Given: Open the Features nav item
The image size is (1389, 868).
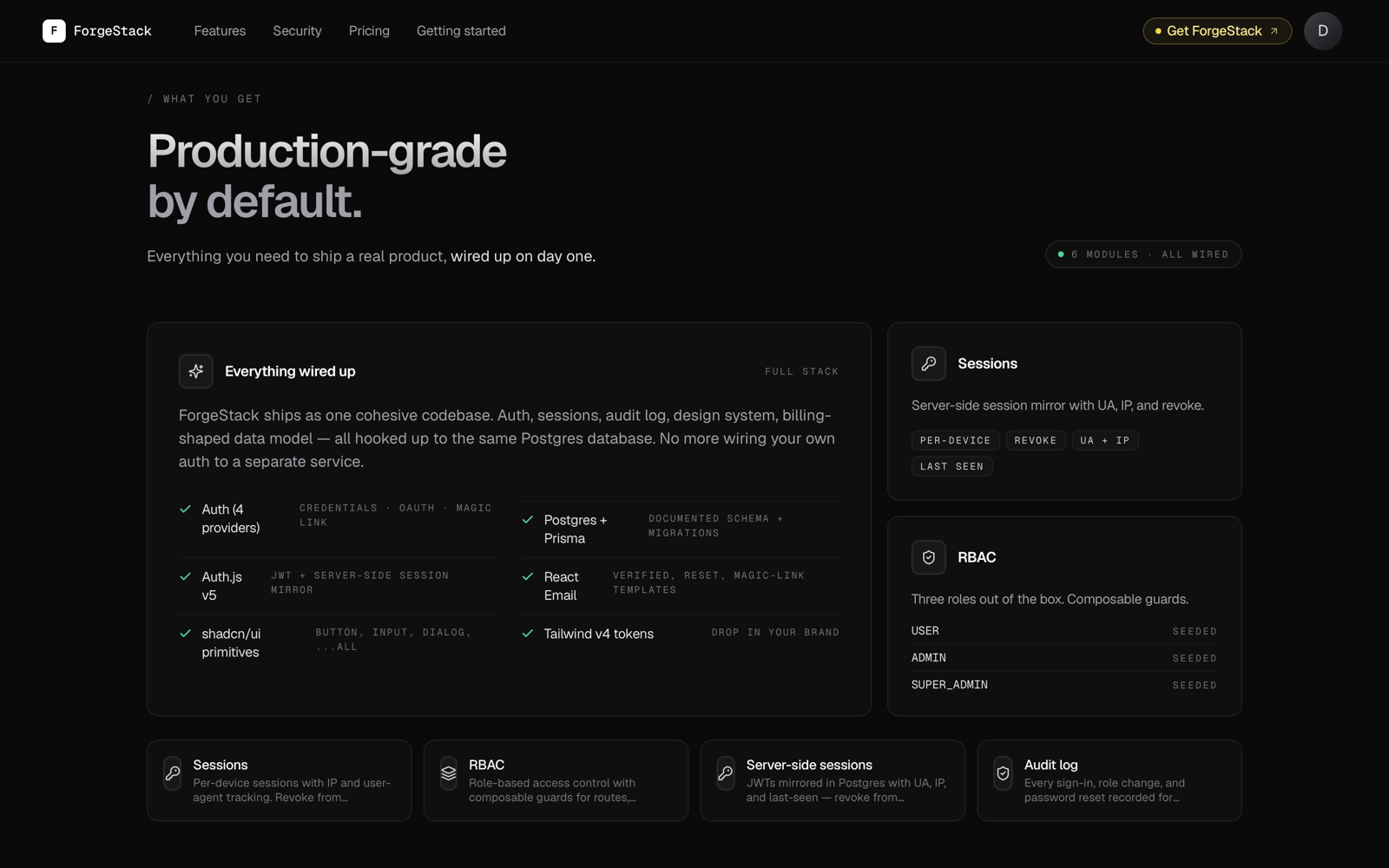Looking at the screenshot, I should (220, 31).
